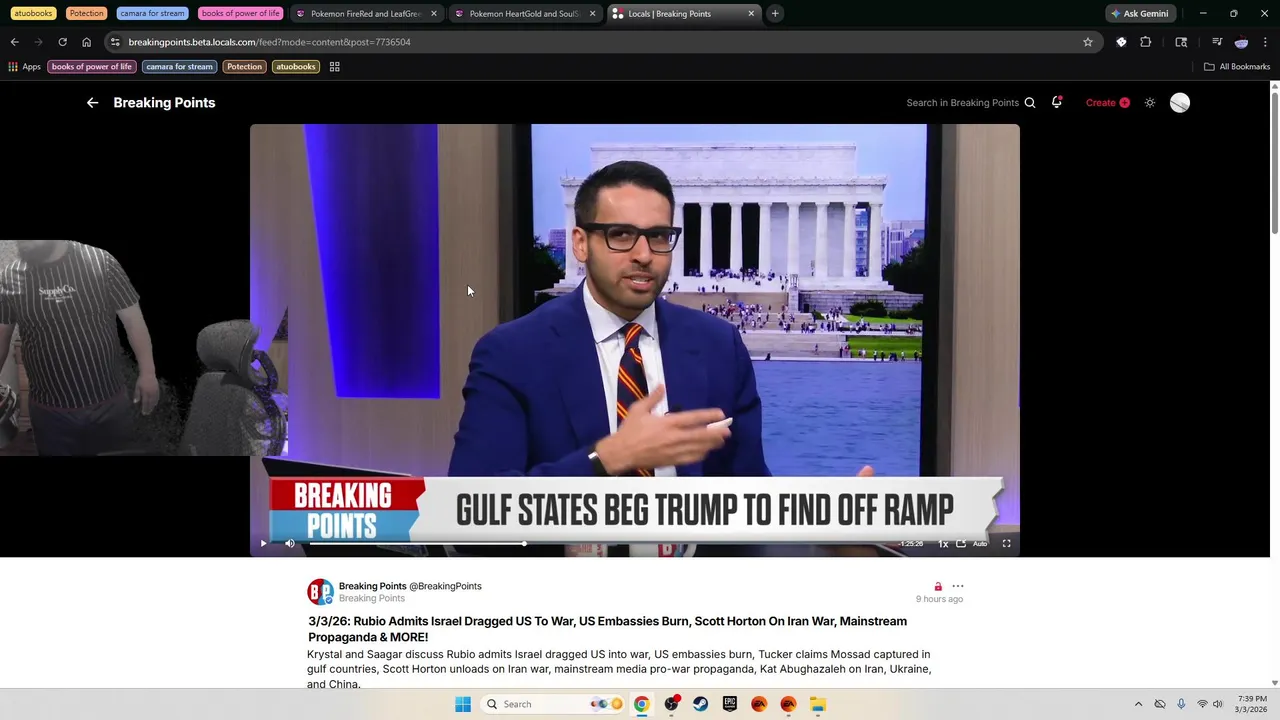This screenshot has height=720, width=1280.
Task: Go back with Breaking Points arrow
Action: pyautogui.click(x=92, y=103)
